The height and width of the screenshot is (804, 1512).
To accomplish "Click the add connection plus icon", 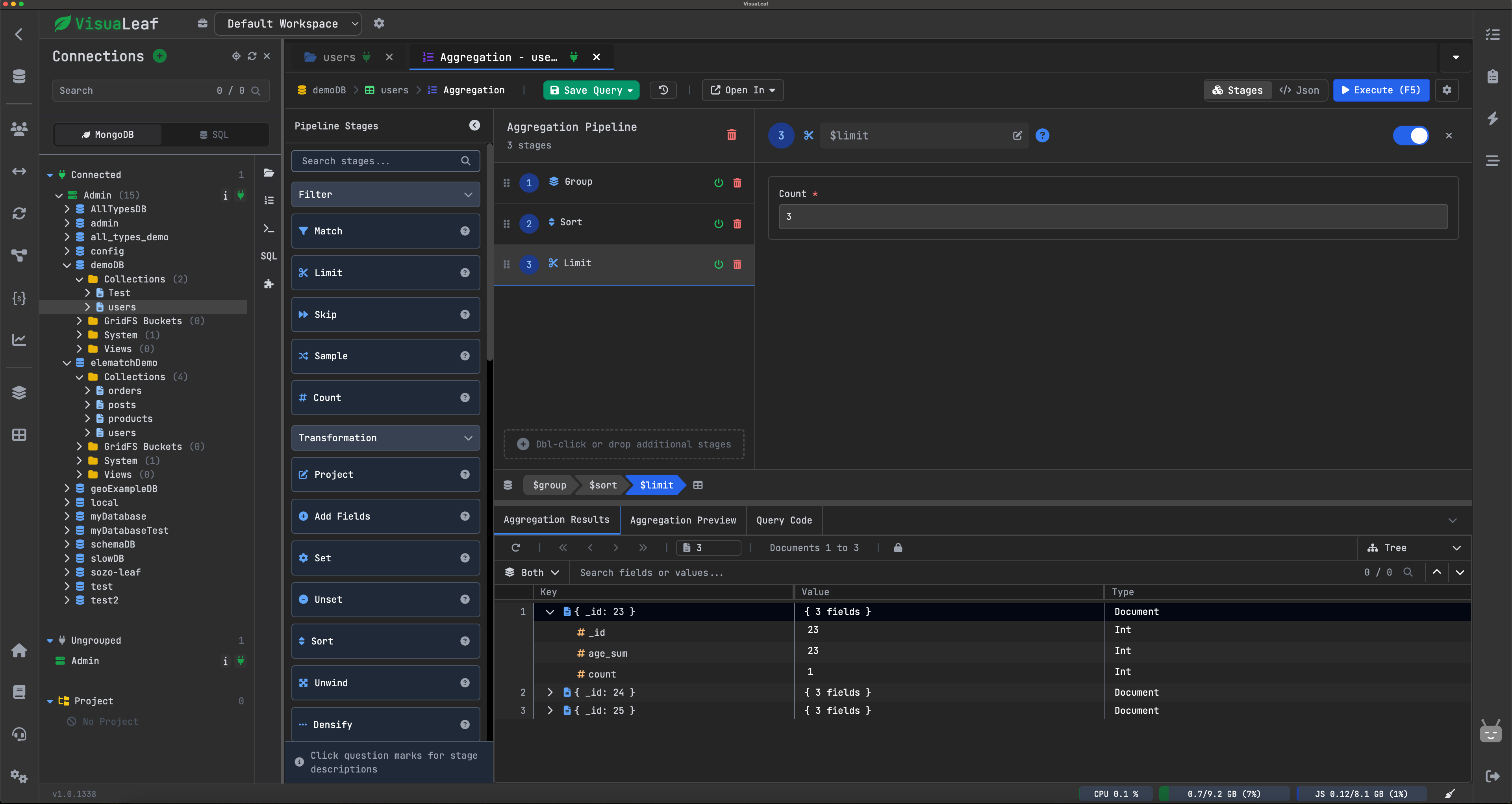I will pos(159,56).
